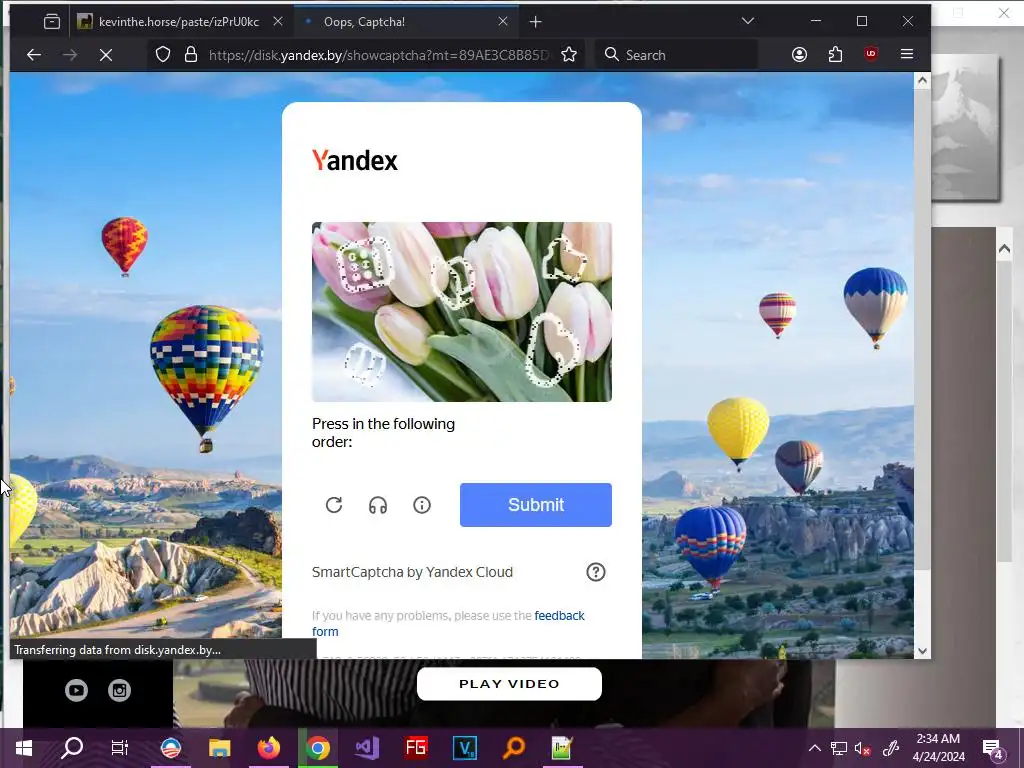Show hidden system tray icons
This screenshot has width=1024, height=768.
(x=814, y=748)
